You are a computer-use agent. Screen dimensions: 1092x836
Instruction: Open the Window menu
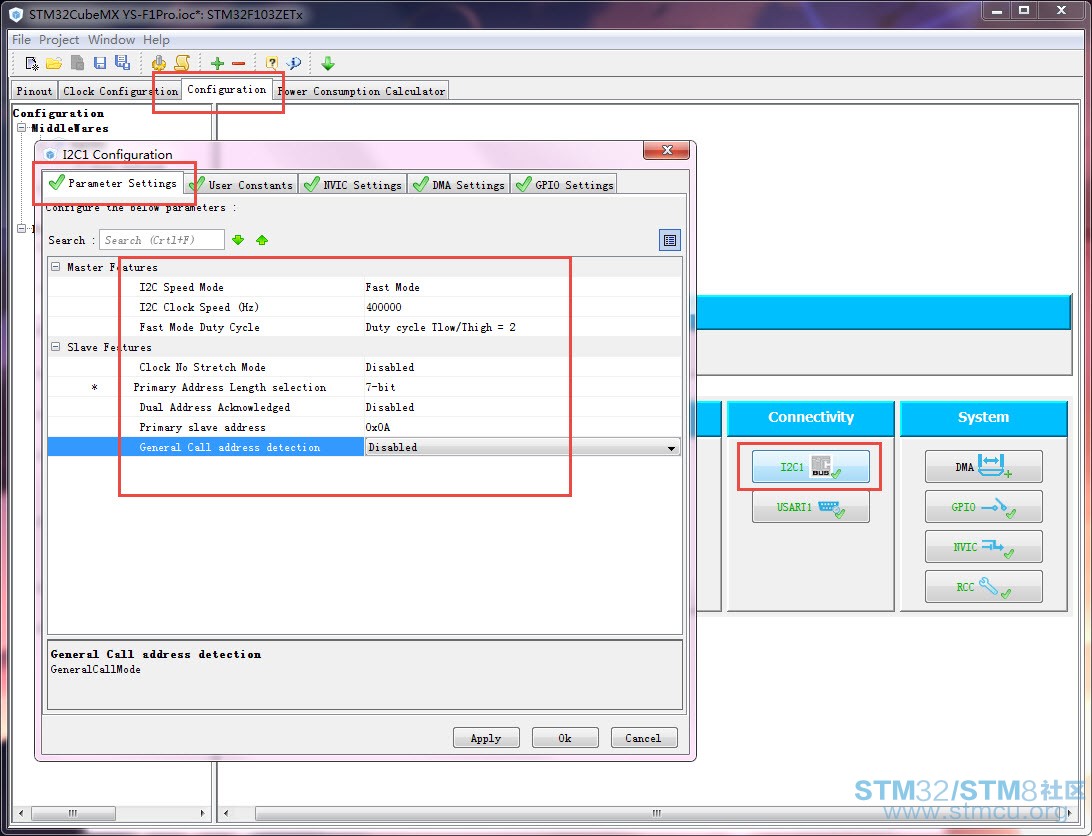pyautogui.click(x=111, y=40)
